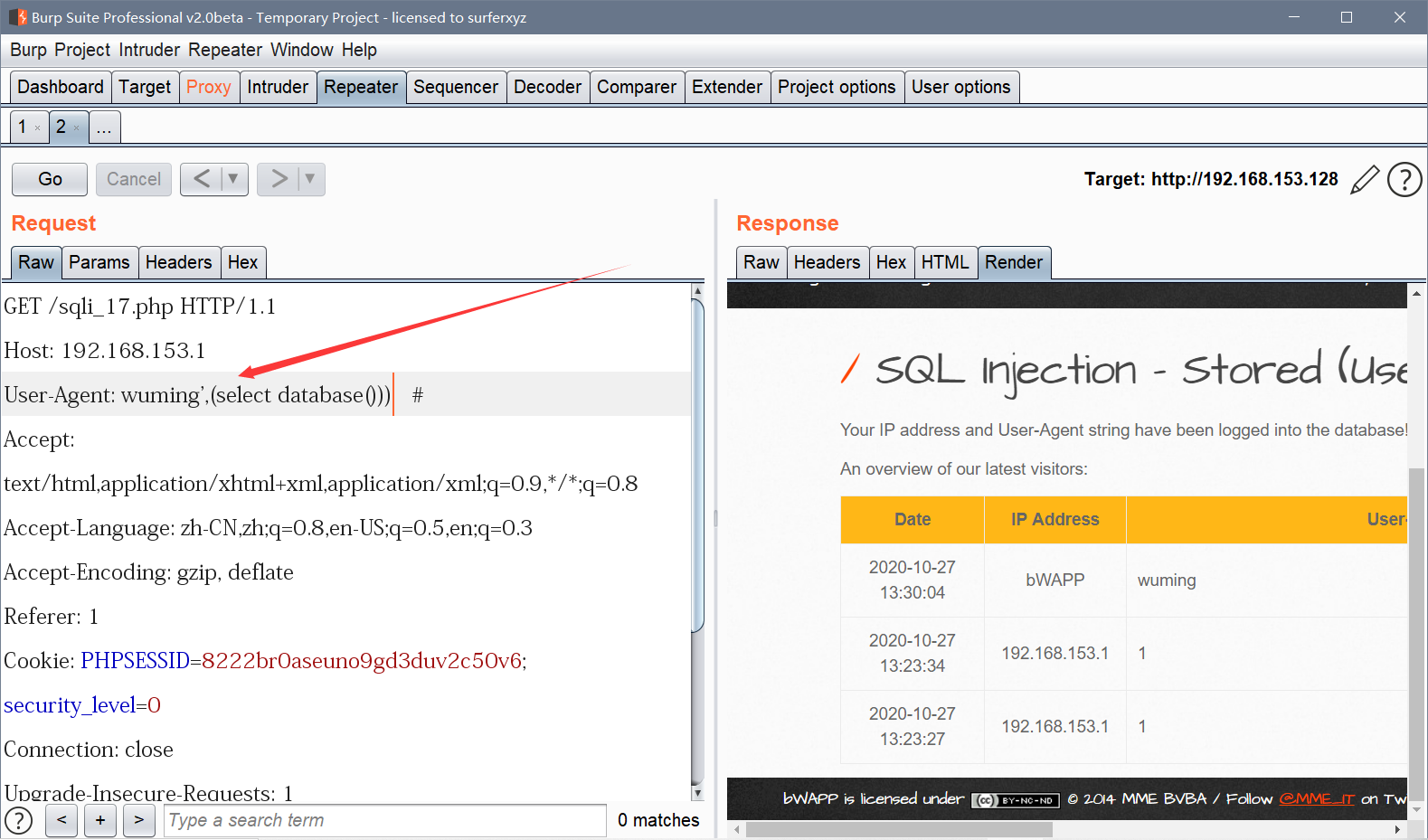This screenshot has height=840, width=1428.
Task: Open the Project options tab
Action: point(837,87)
